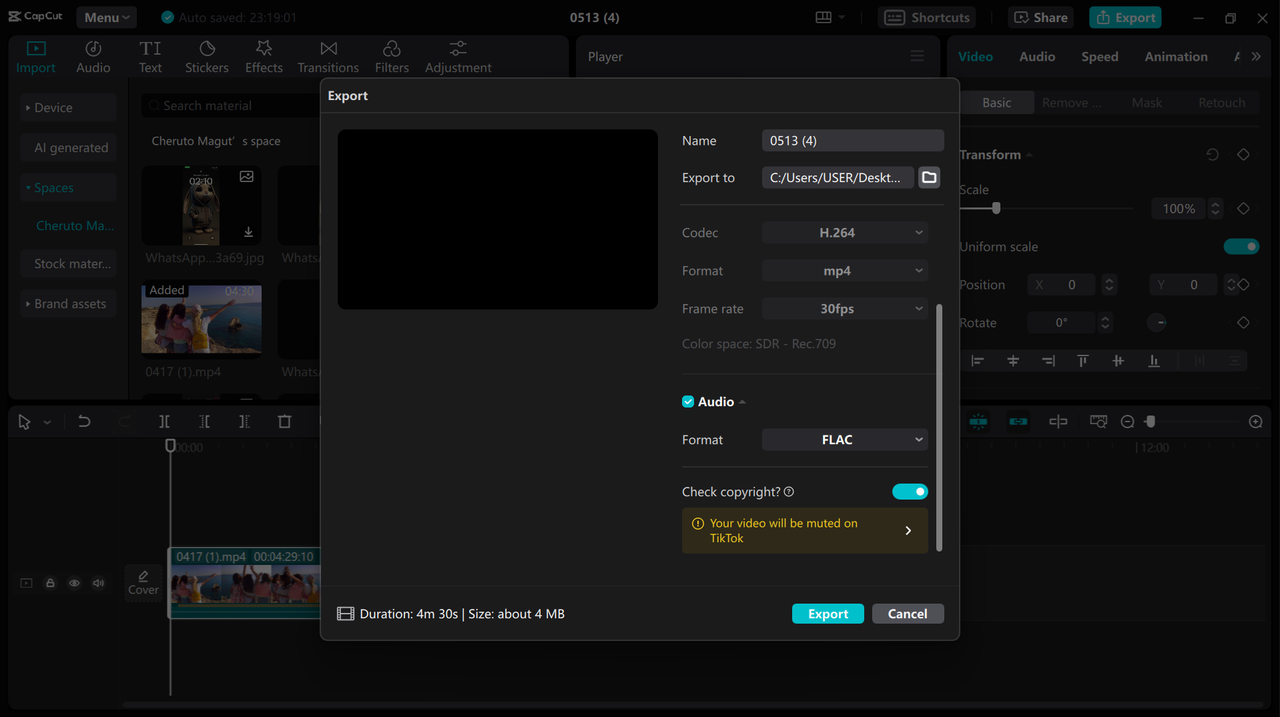Image resolution: width=1280 pixels, height=717 pixels.
Task: Open the Codec H.264 dropdown
Action: pos(845,233)
